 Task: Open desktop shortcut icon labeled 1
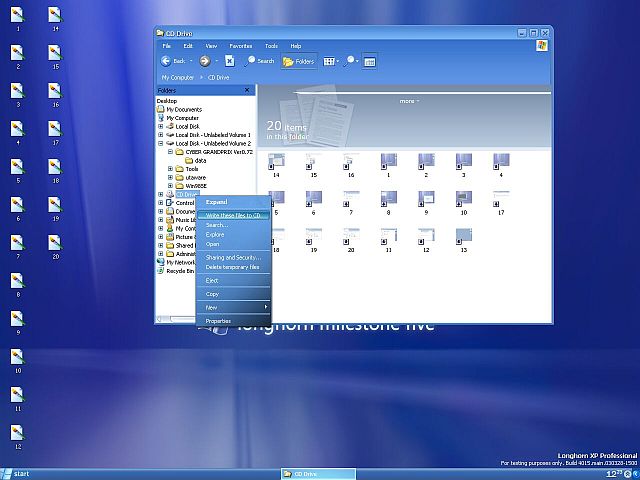(x=17, y=15)
